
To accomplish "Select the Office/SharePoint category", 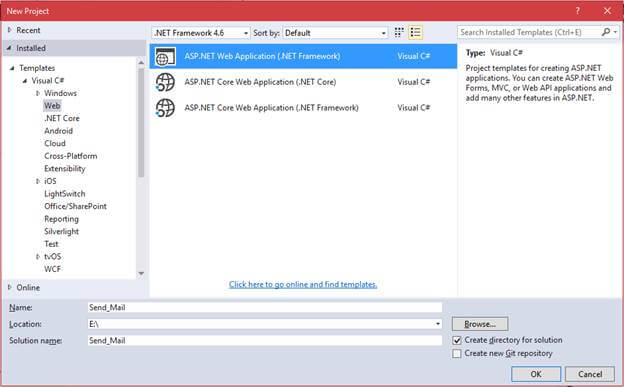I will [75, 206].
